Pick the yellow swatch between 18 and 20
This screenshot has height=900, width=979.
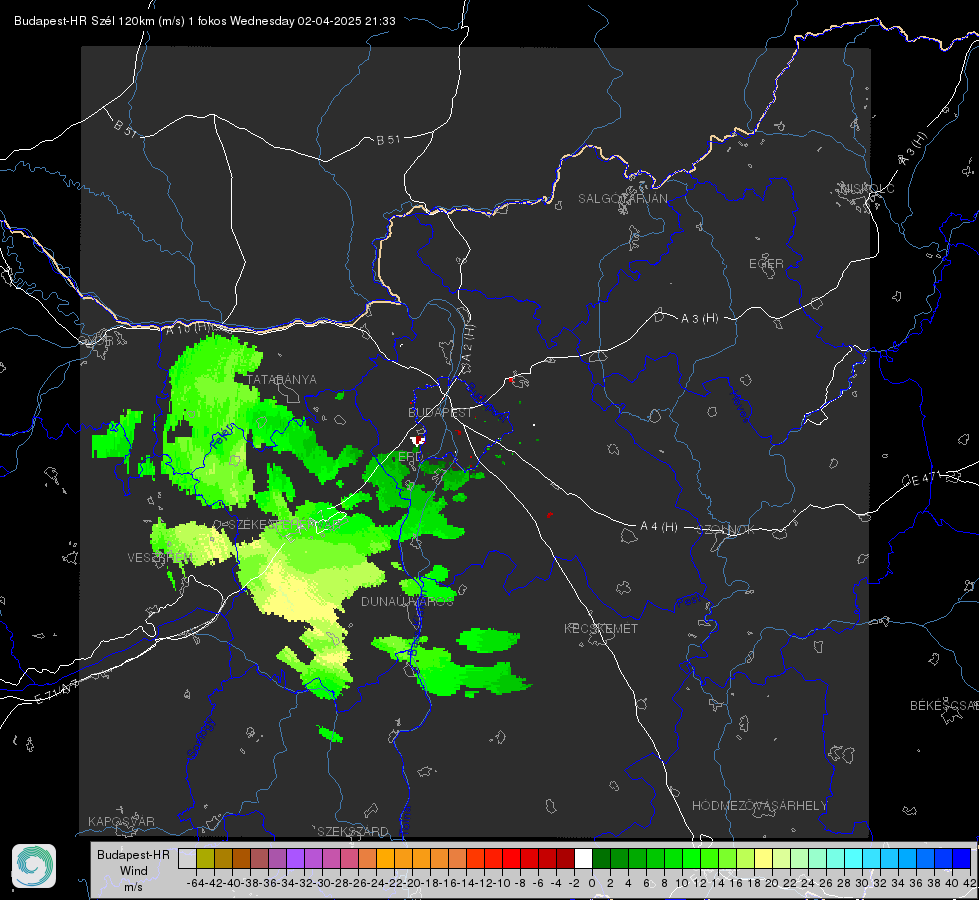pos(763,858)
